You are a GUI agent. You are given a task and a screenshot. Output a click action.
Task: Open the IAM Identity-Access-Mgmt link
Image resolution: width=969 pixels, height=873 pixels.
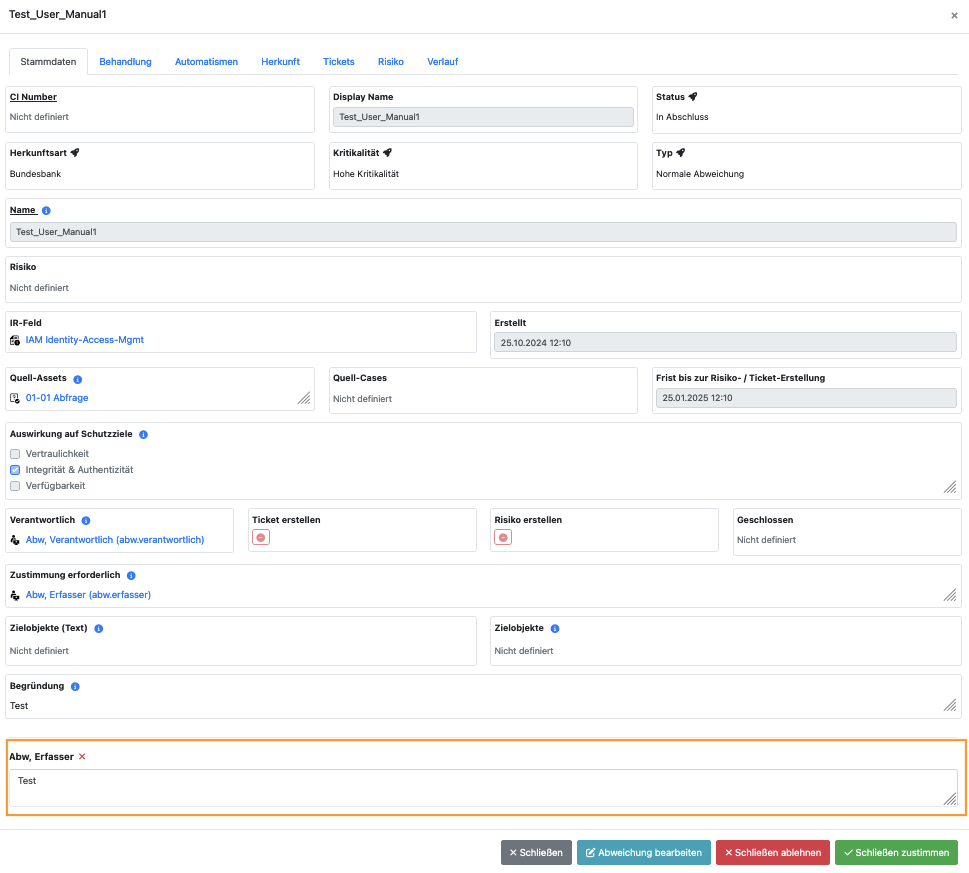(85, 340)
